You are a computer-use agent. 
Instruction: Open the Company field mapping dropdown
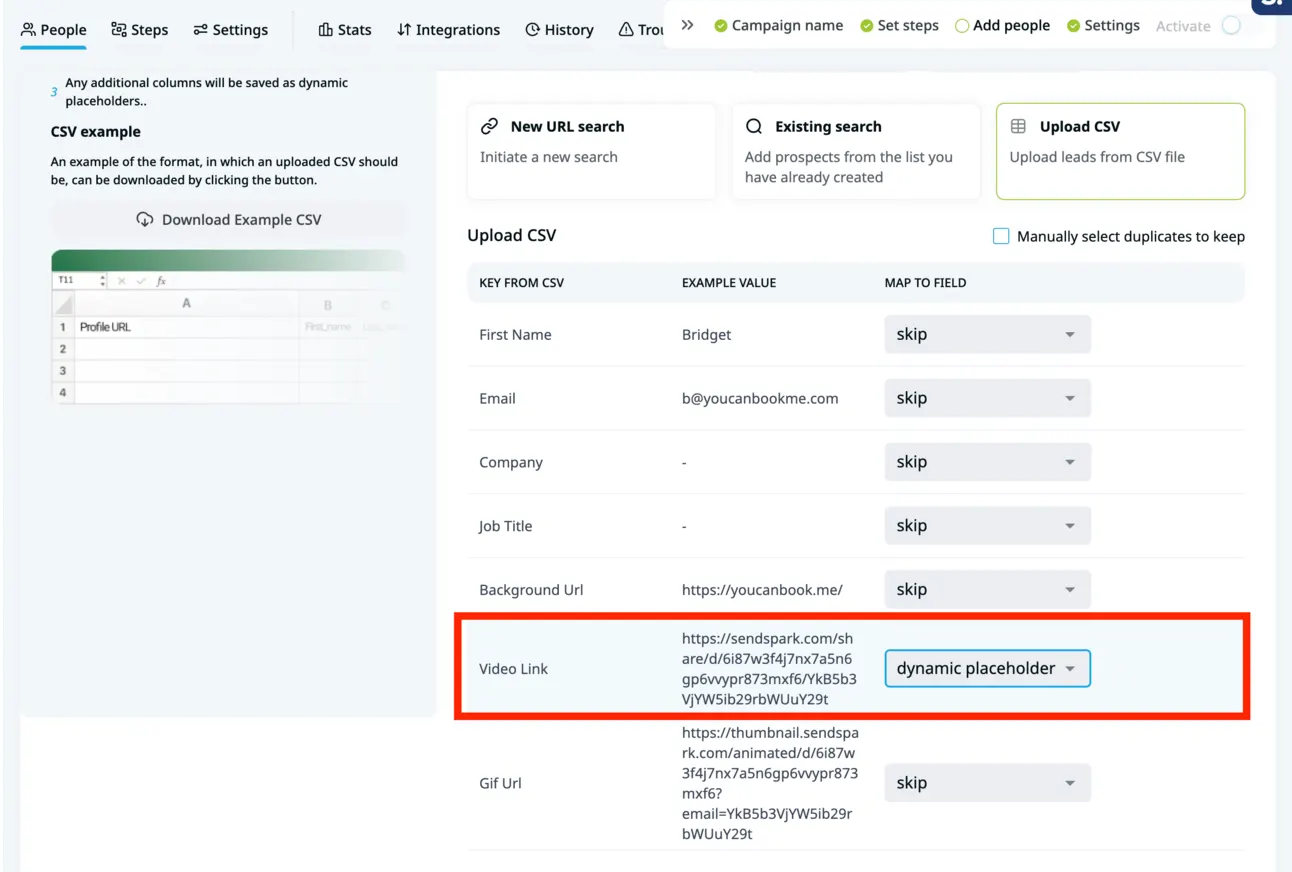pos(987,462)
